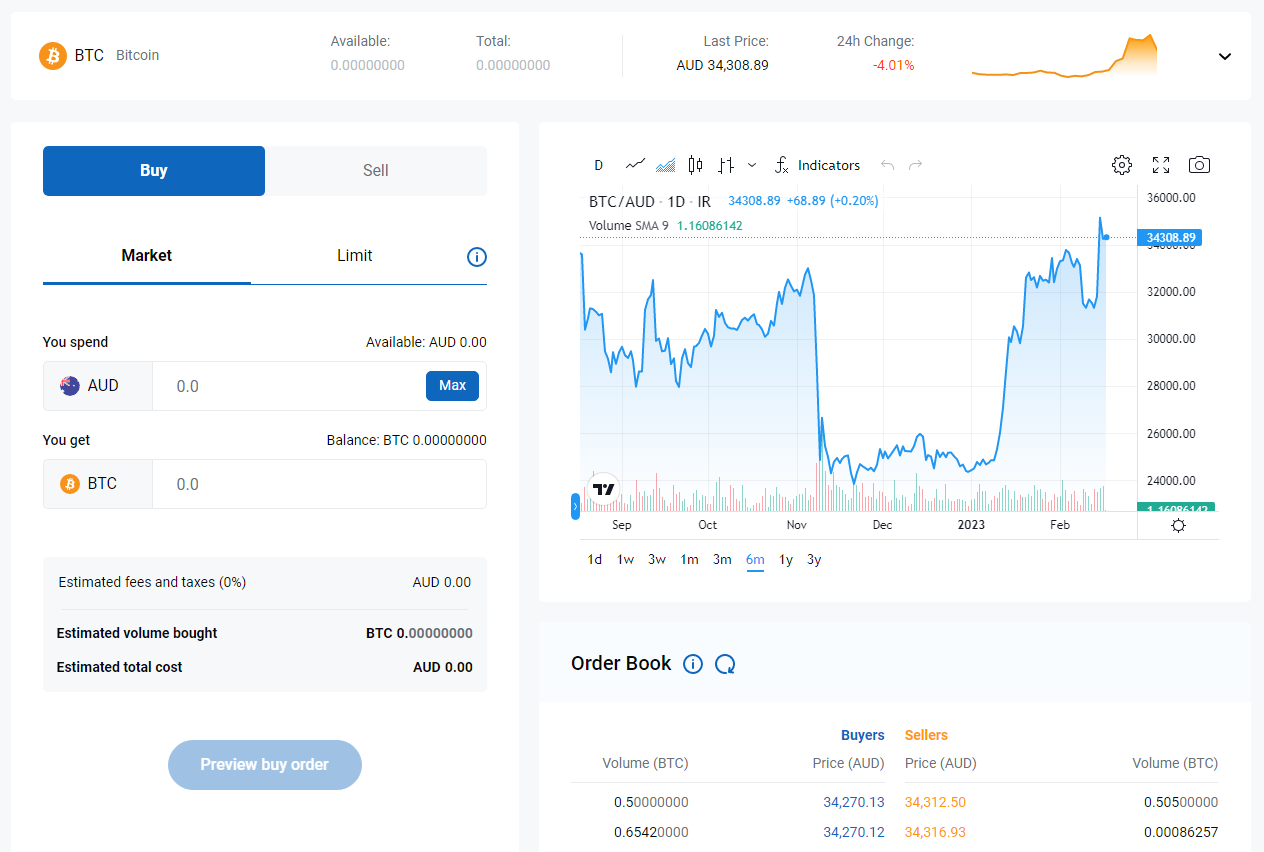
Task: Expand the BTC header chevron
Action: coord(1225,56)
